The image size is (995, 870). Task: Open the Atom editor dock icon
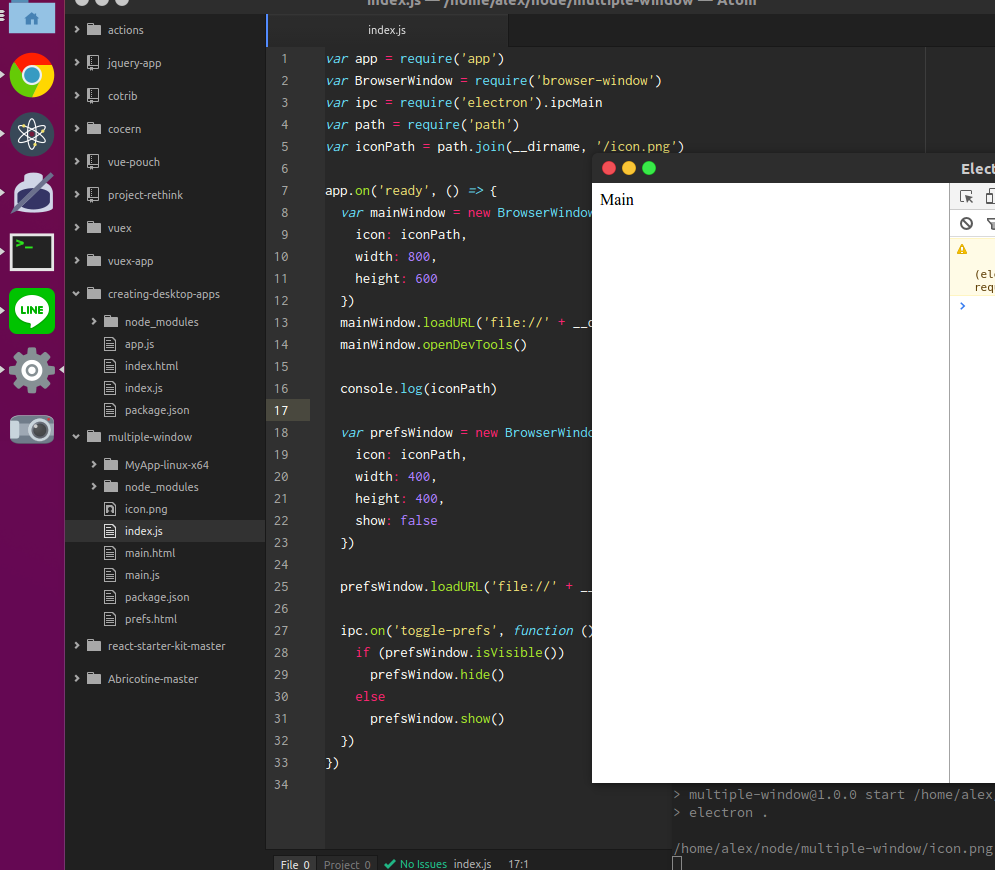pyautogui.click(x=32, y=135)
